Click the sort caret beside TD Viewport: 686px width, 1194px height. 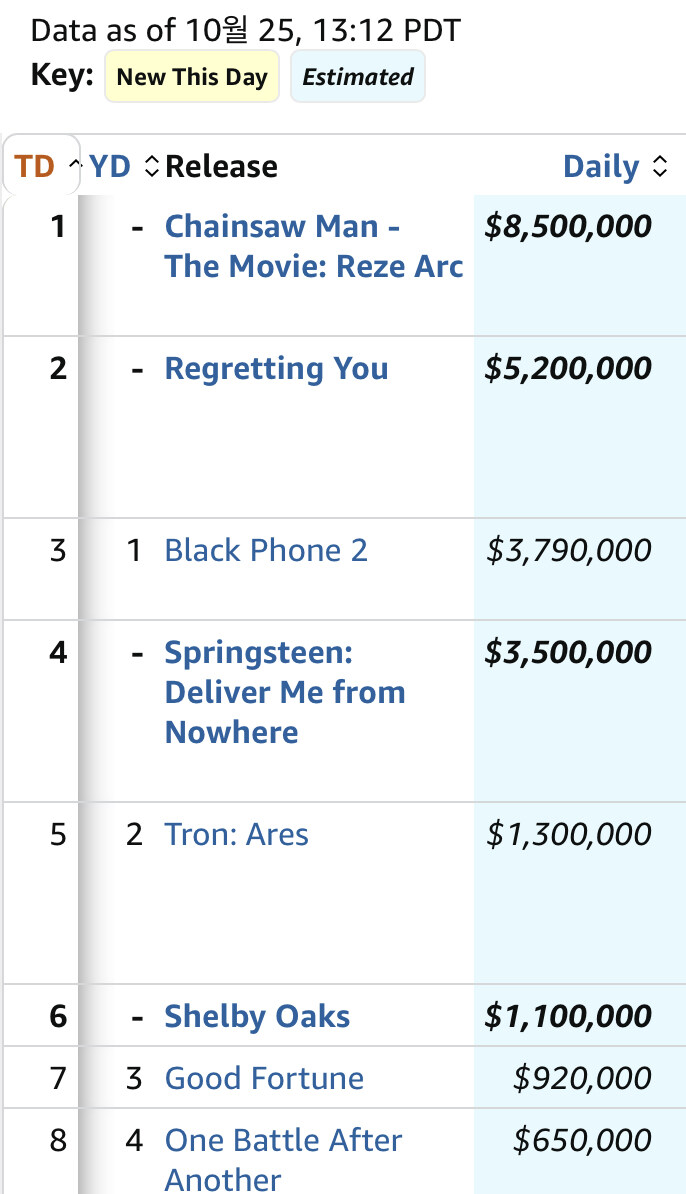tap(73, 165)
